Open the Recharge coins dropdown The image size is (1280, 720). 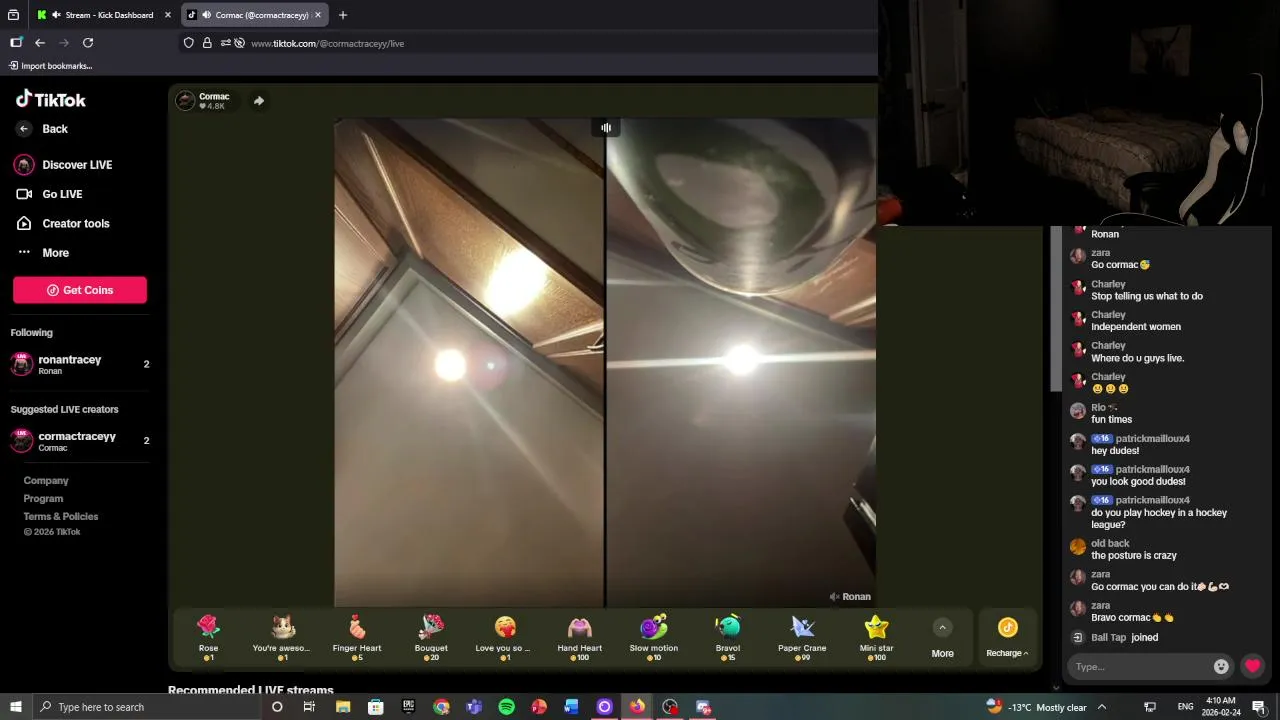point(1007,637)
